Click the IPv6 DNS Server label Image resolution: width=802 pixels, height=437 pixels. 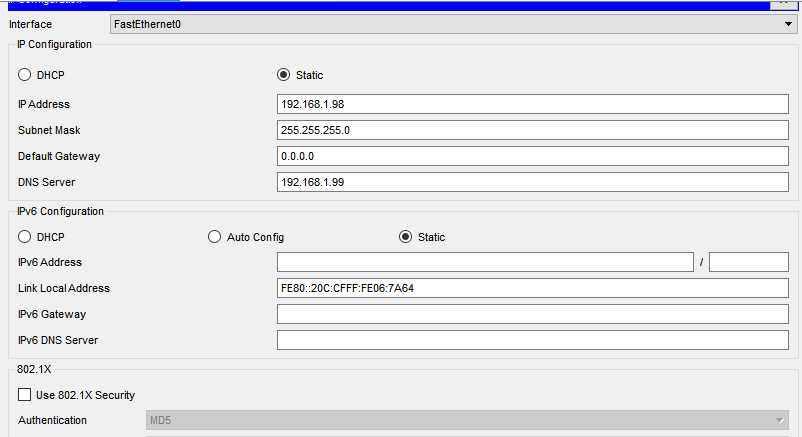pyautogui.click(x=58, y=340)
